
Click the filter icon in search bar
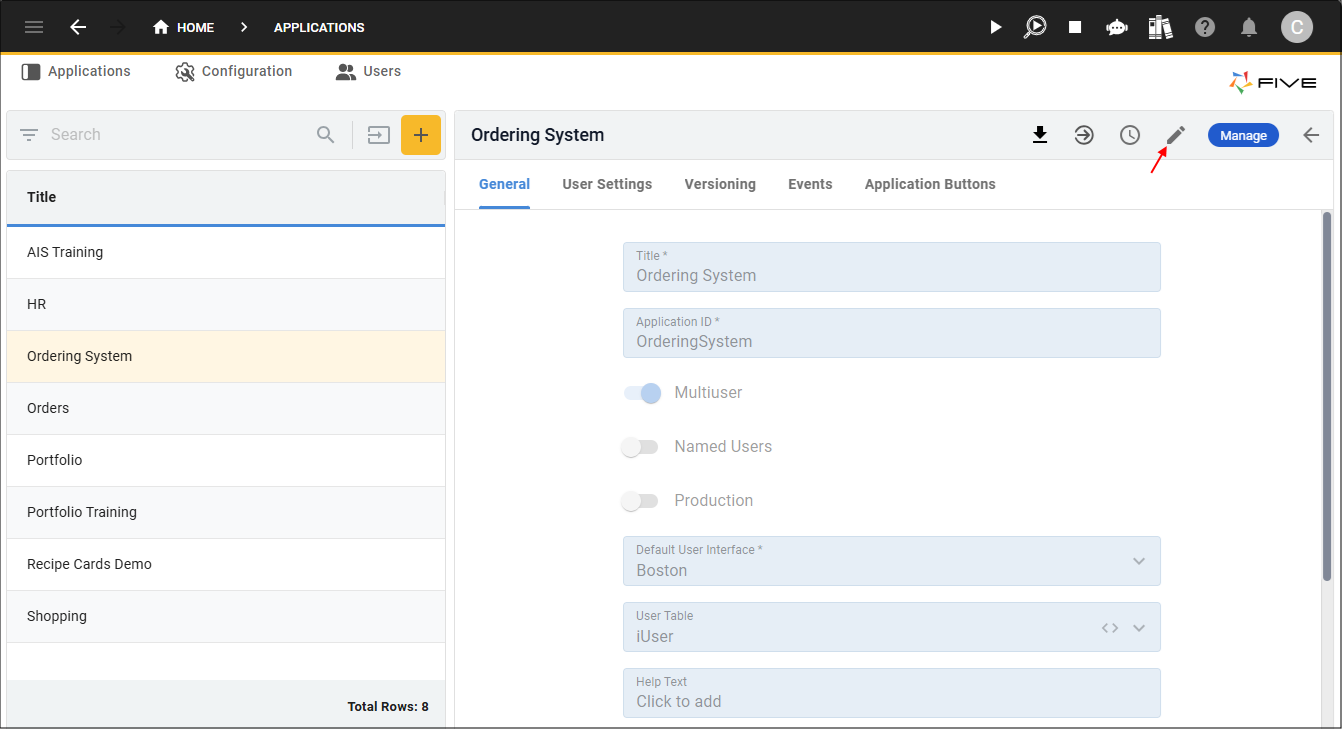click(29, 135)
